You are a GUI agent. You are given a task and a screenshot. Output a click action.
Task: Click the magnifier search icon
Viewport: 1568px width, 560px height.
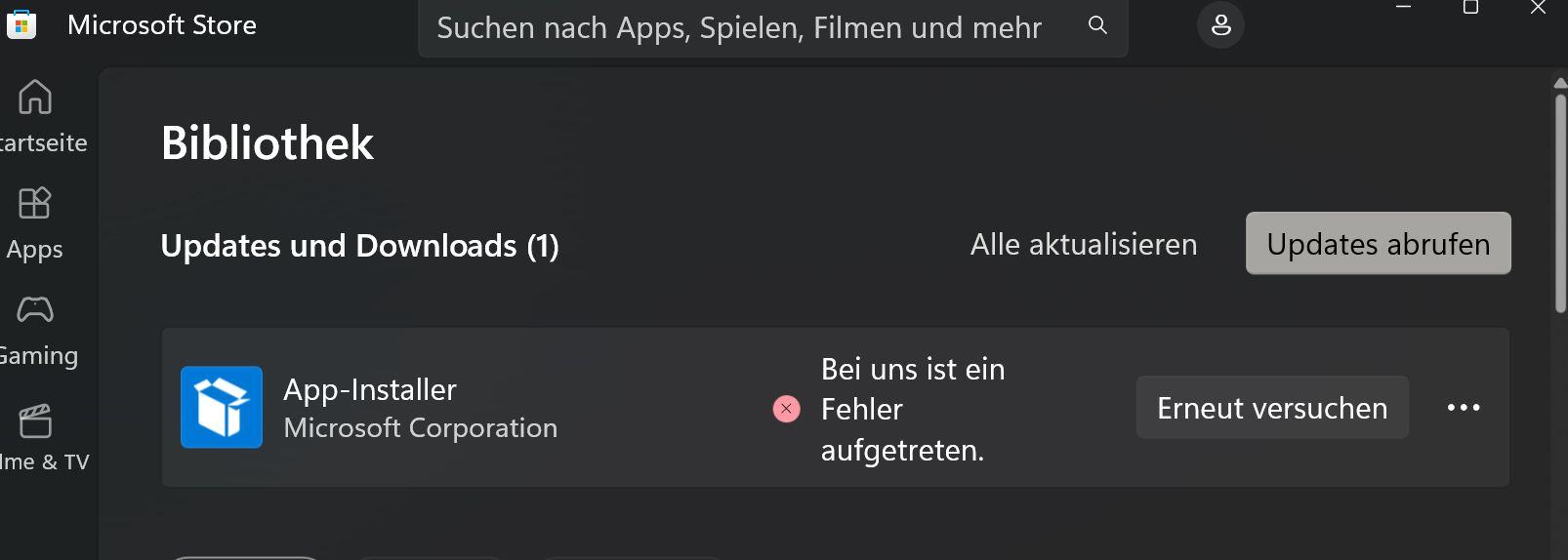(x=1097, y=25)
